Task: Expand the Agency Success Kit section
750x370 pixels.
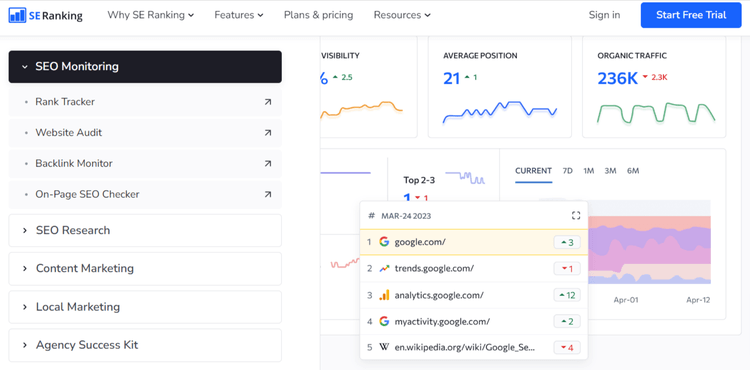Action: (145, 345)
